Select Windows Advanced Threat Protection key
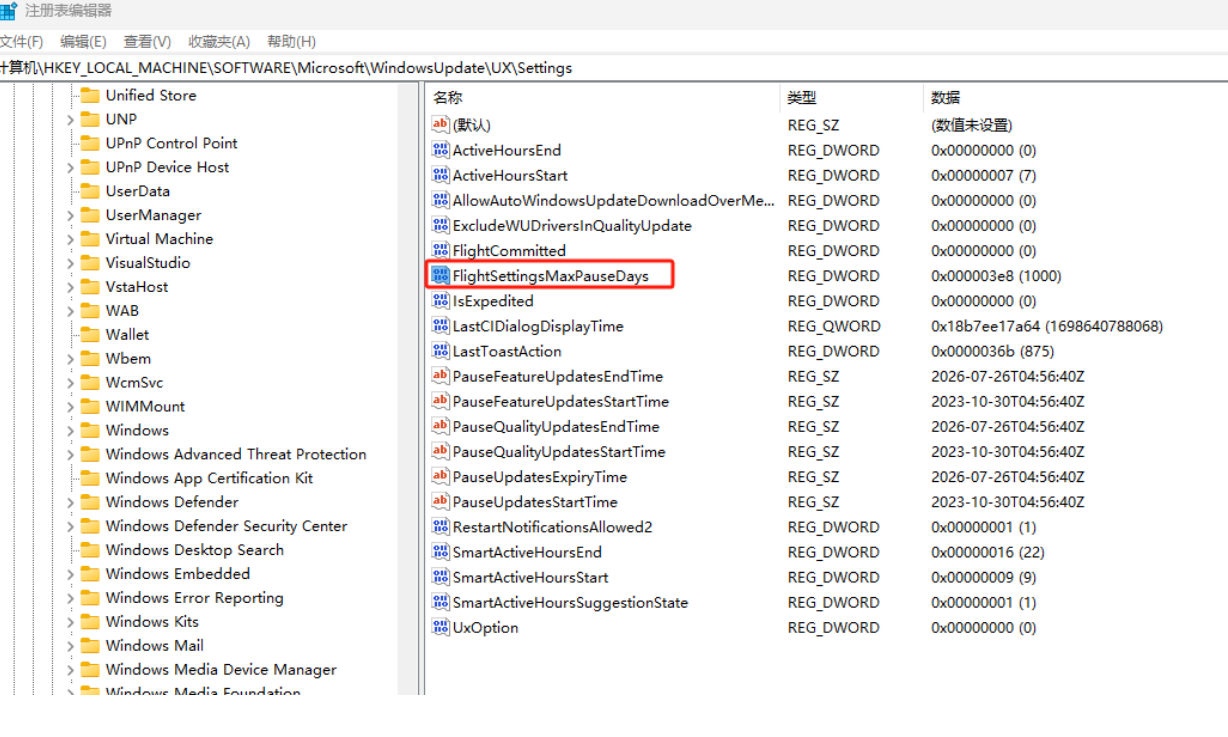 point(236,454)
